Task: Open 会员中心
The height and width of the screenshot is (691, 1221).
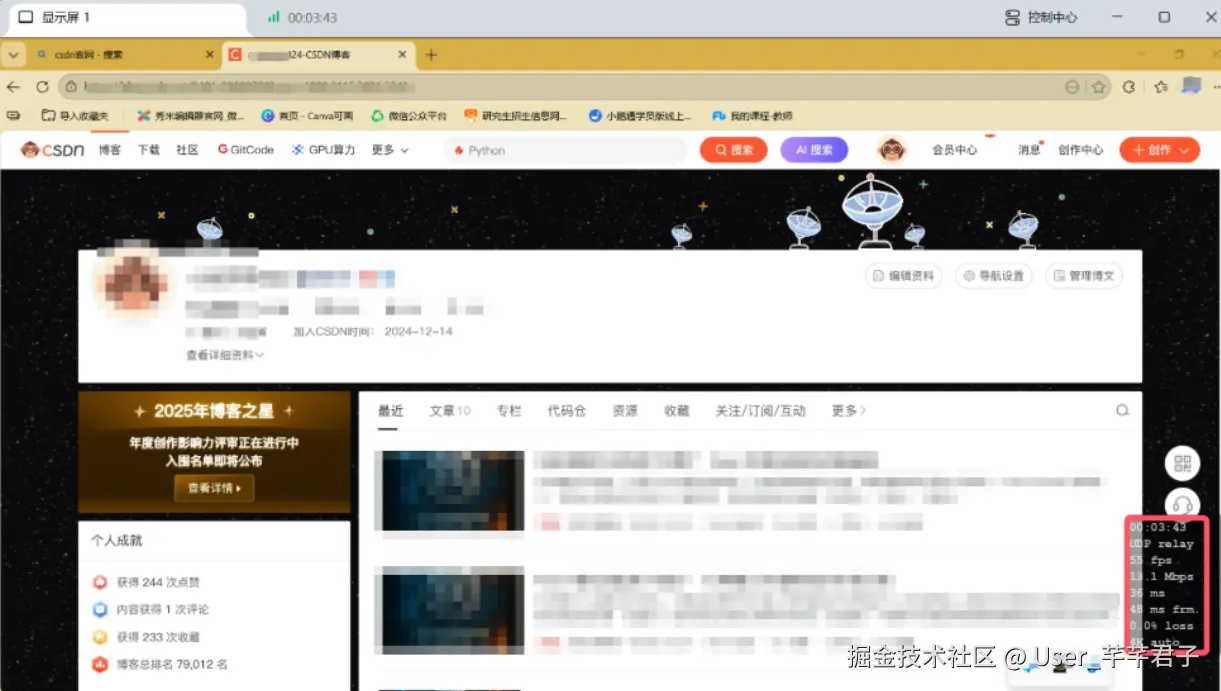Action: point(954,150)
